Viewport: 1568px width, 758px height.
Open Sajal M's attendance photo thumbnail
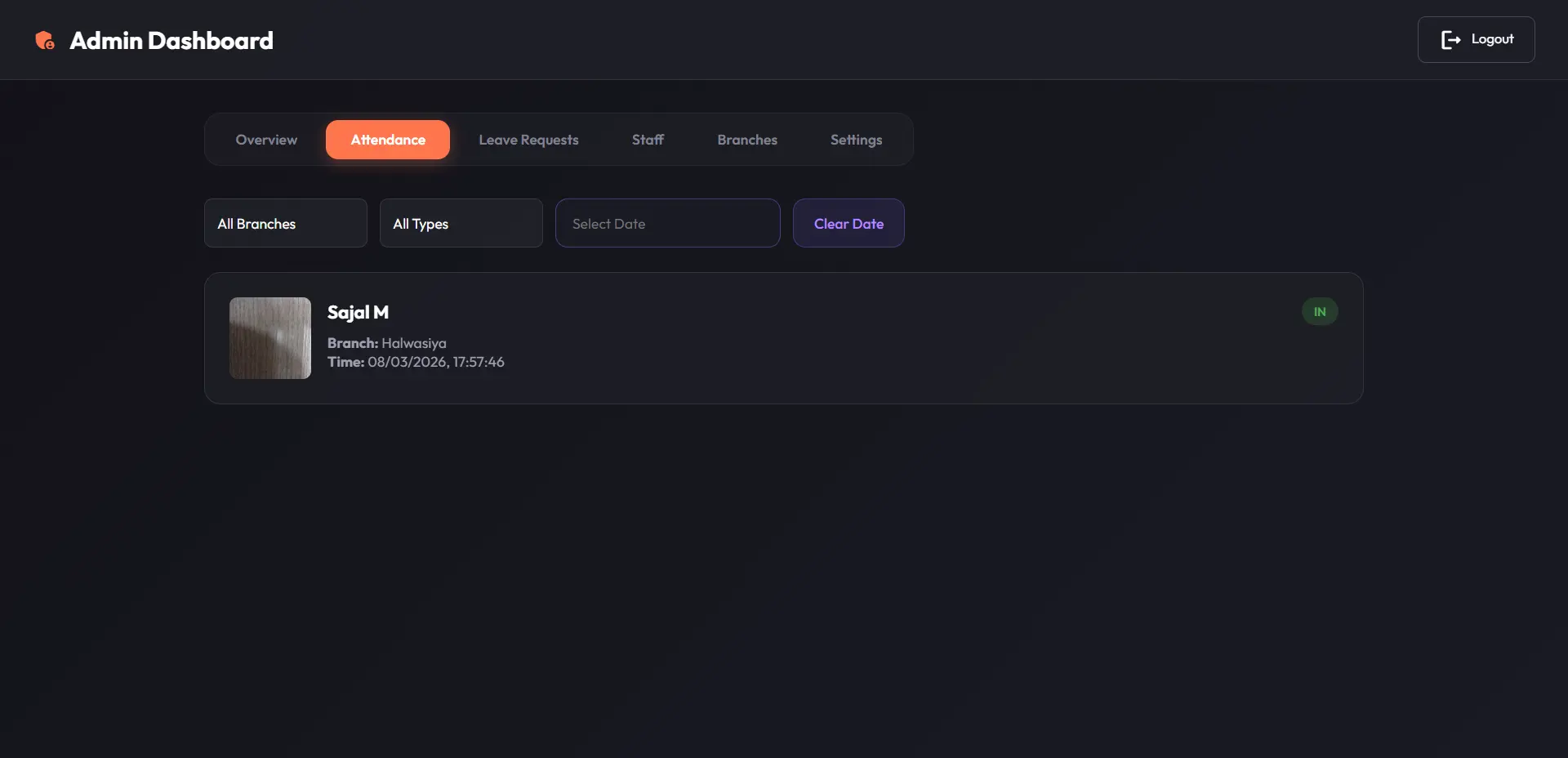click(x=270, y=338)
